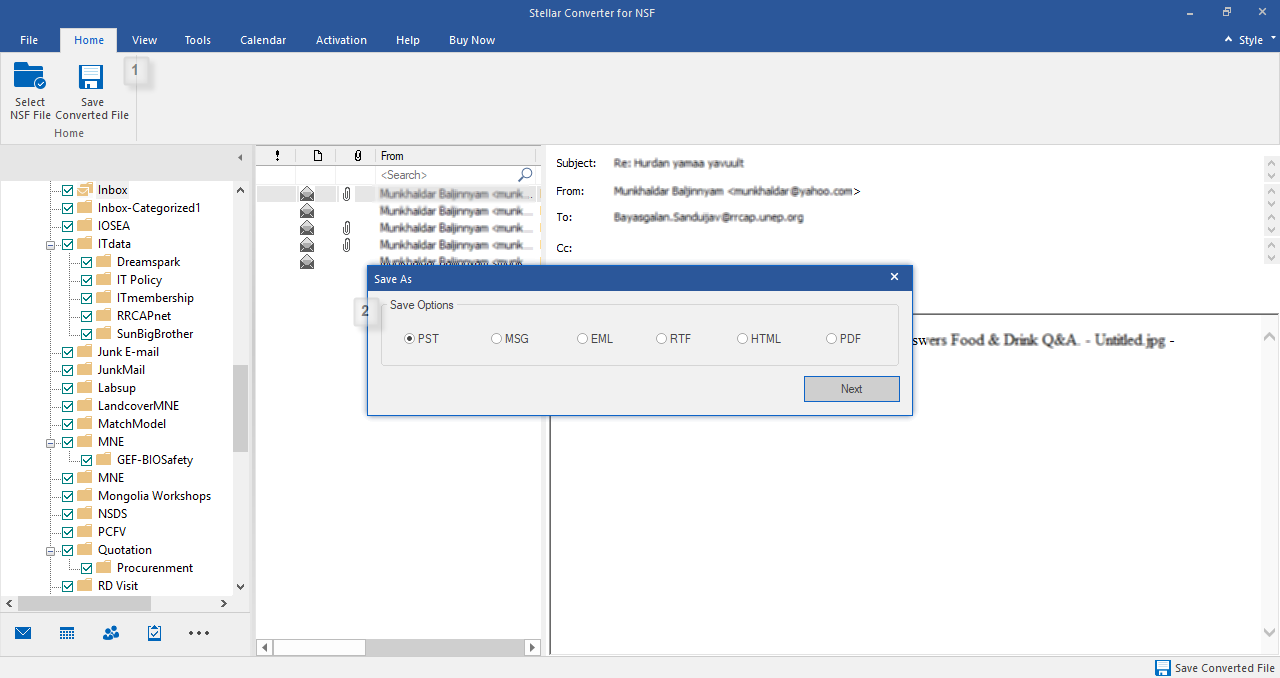This screenshot has width=1280, height=678.
Task: Click the Inbox folder icon
Action: tap(85, 189)
